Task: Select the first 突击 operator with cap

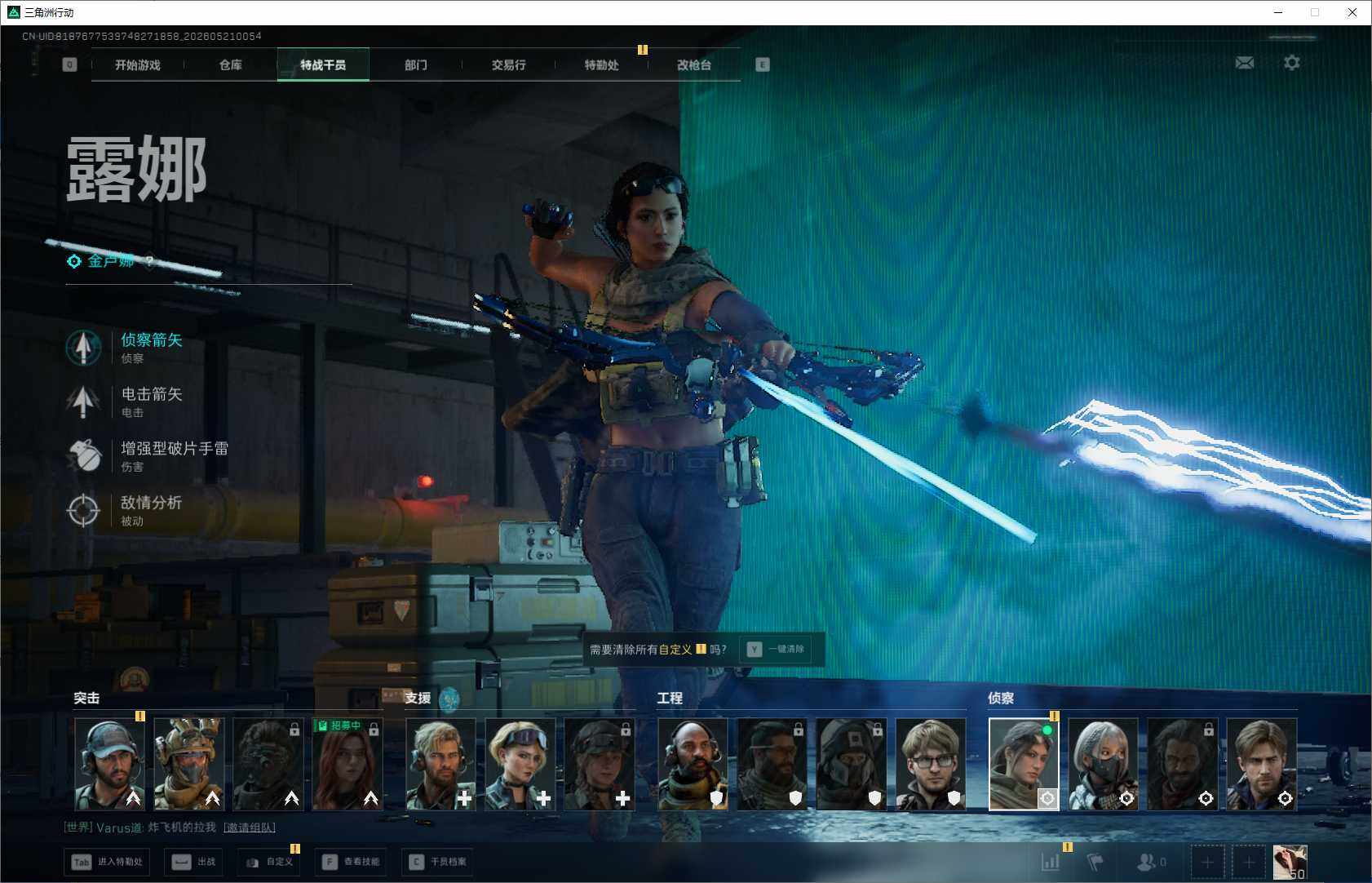Action: [x=109, y=764]
